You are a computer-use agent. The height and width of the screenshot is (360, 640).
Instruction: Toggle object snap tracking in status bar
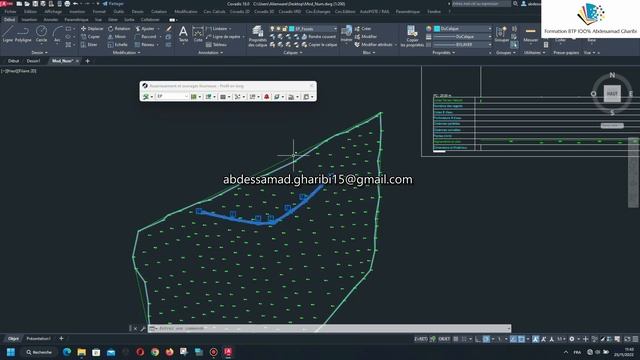pyautogui.click(x=513, y=339)
